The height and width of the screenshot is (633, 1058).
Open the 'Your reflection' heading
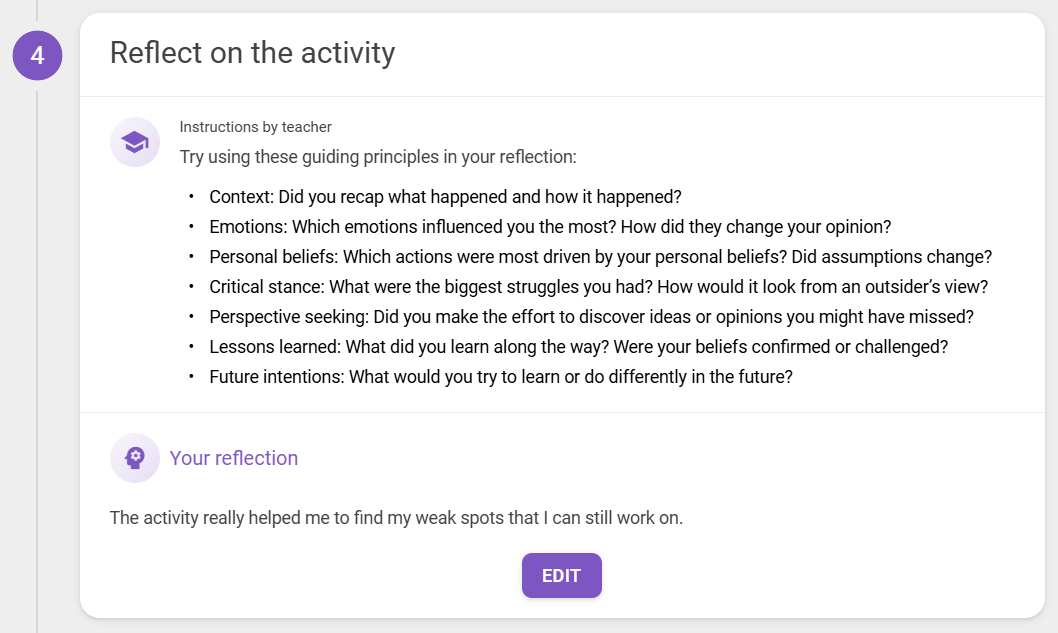(233, 458)
